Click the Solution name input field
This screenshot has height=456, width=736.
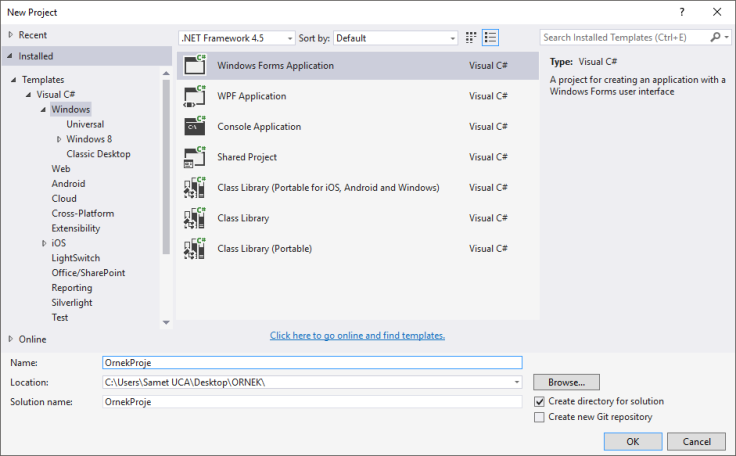tap(312, 402)
